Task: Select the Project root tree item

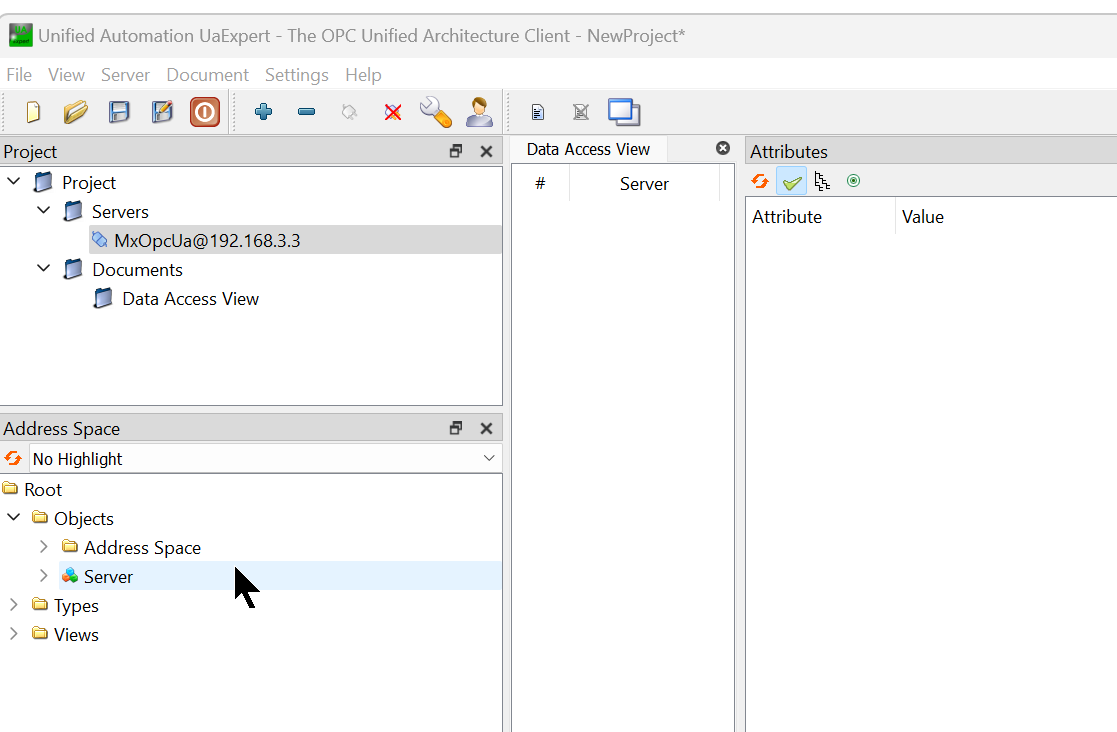Action: (88, 183)
